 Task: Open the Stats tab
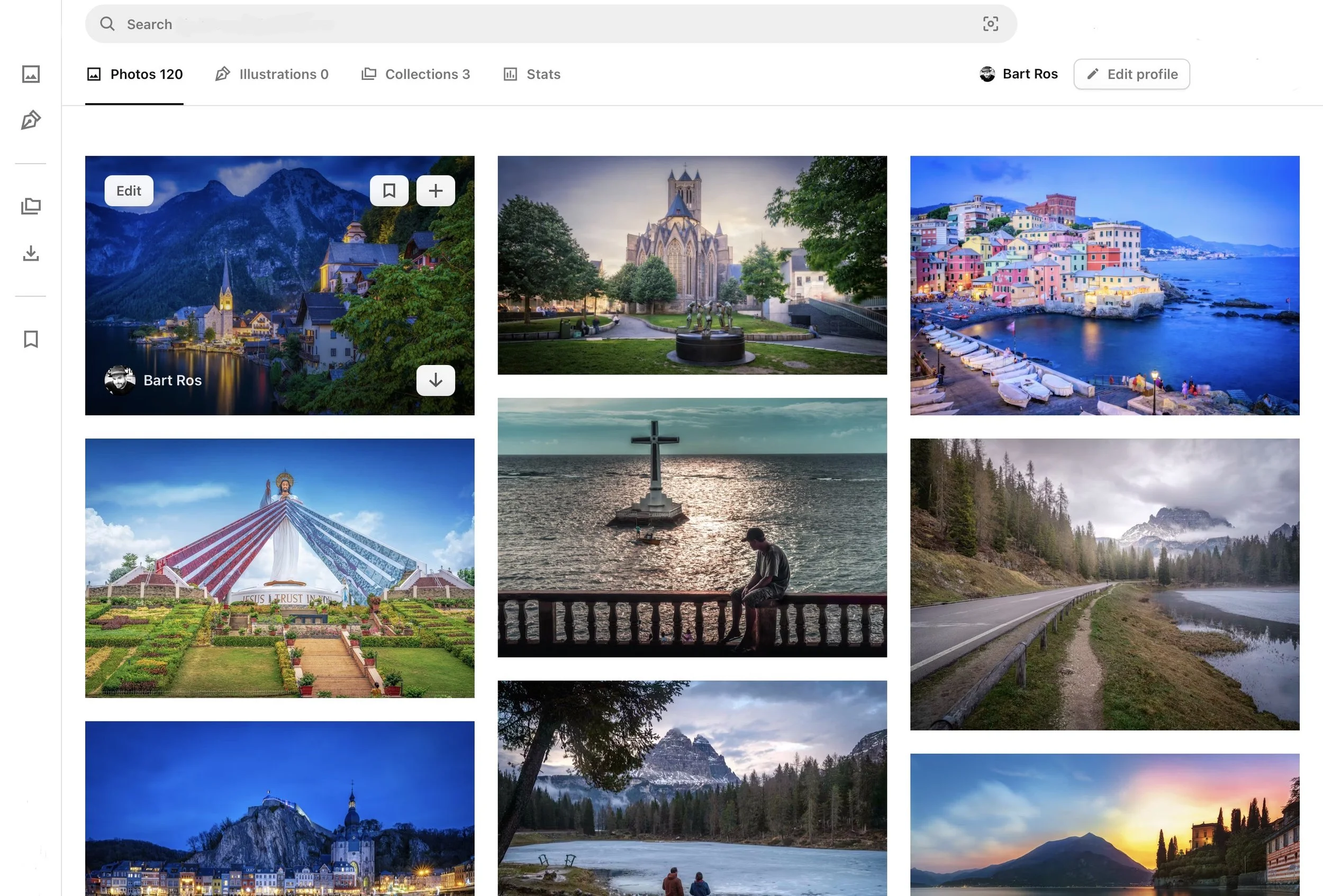532,74
